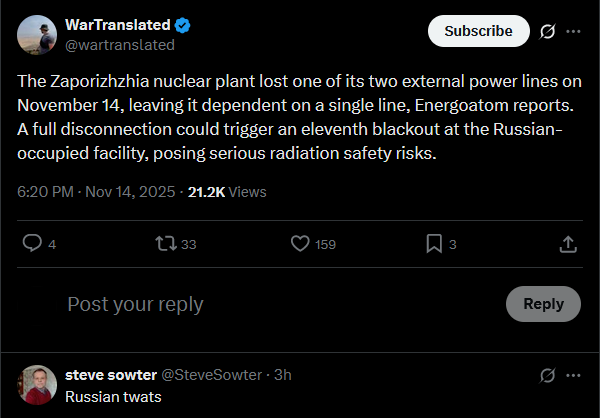Bookmark this post
Screen dimensions: 600x418
pyautogui.click(x=434, y=243)
